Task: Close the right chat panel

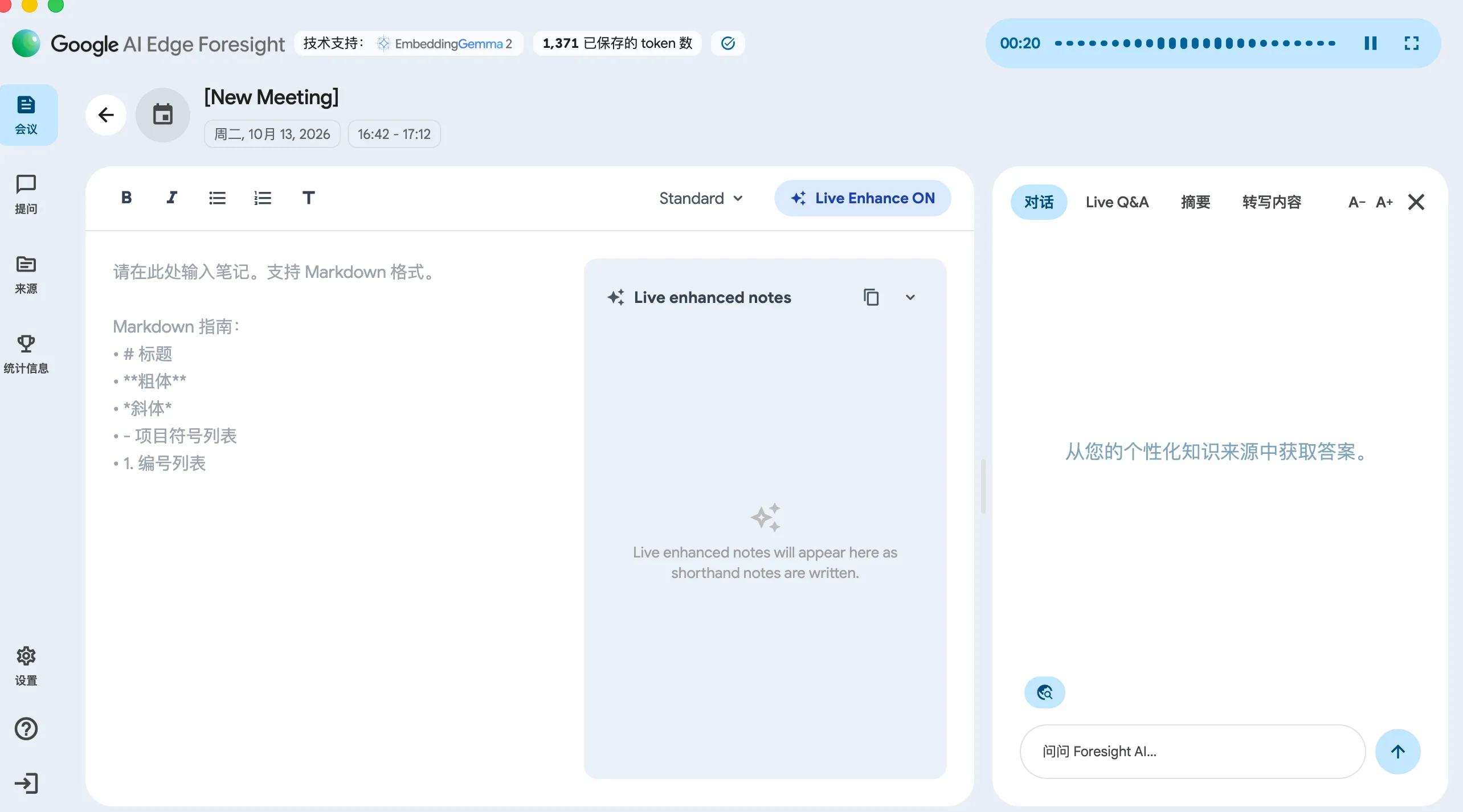Action: pyautogui.click(x=1416, y=202)
